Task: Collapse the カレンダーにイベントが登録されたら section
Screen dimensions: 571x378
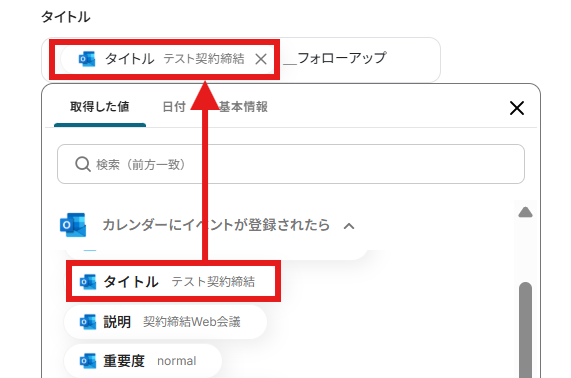Action: pos(348,226)
